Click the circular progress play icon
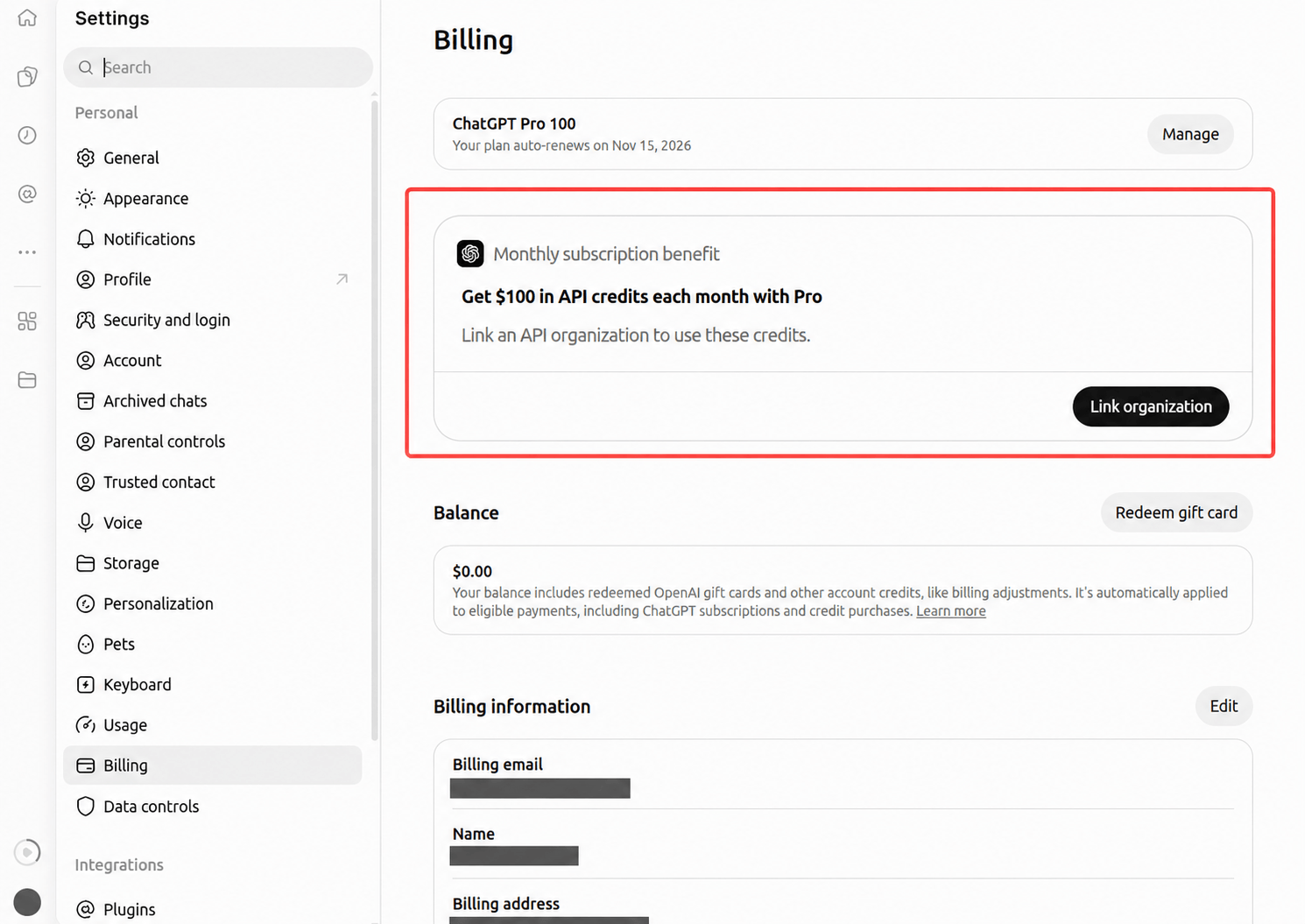The image size is (1305, 924). point(27,851)
